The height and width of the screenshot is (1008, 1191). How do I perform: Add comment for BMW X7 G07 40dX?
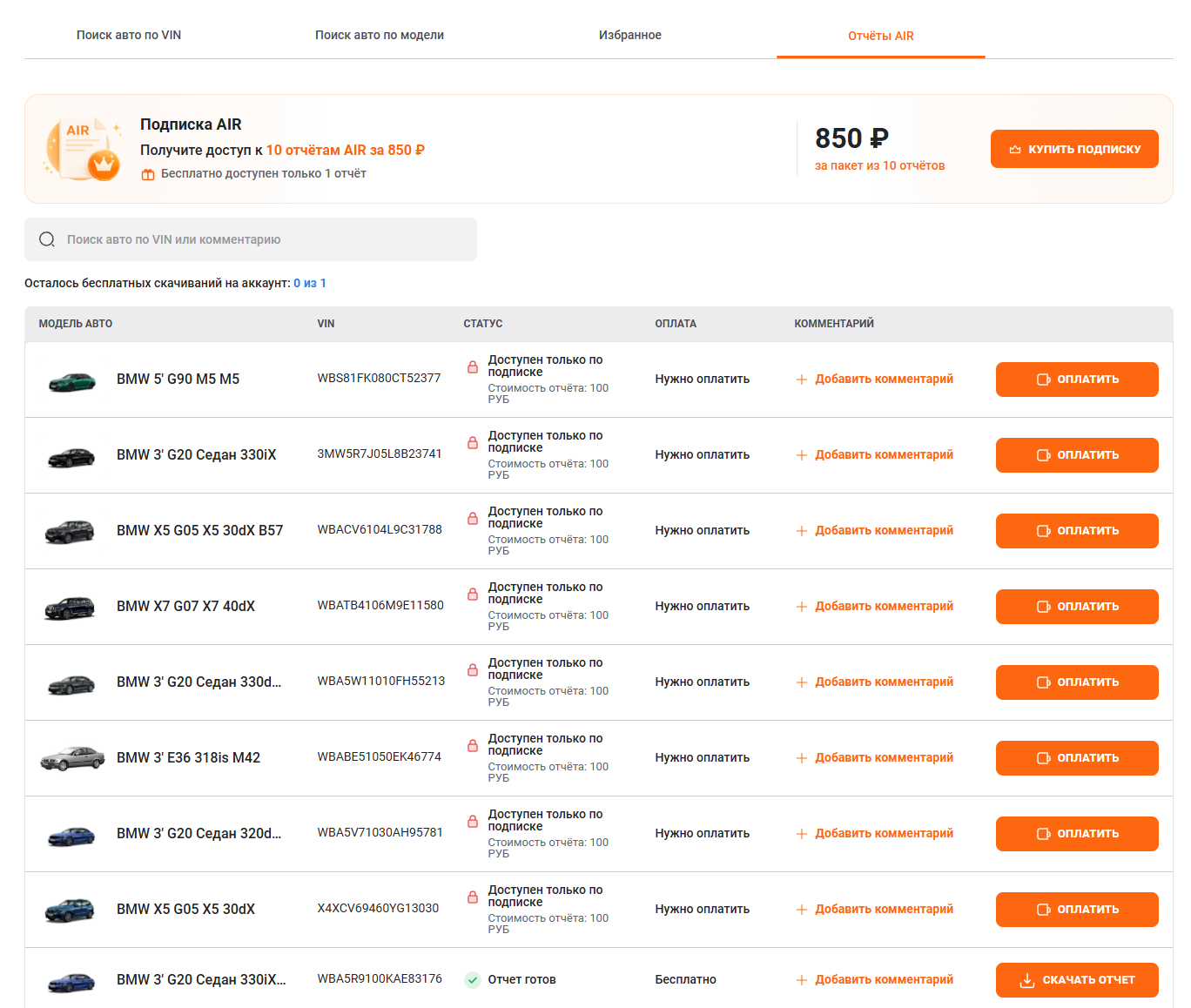click(875, 607)
